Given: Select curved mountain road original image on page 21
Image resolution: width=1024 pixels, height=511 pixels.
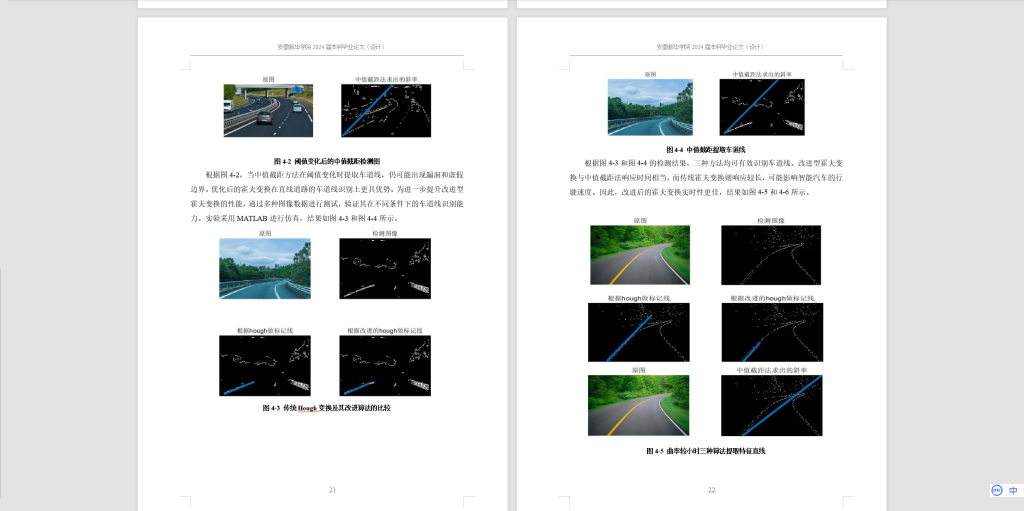Looking at the screenshot, I should coord(264,269).
